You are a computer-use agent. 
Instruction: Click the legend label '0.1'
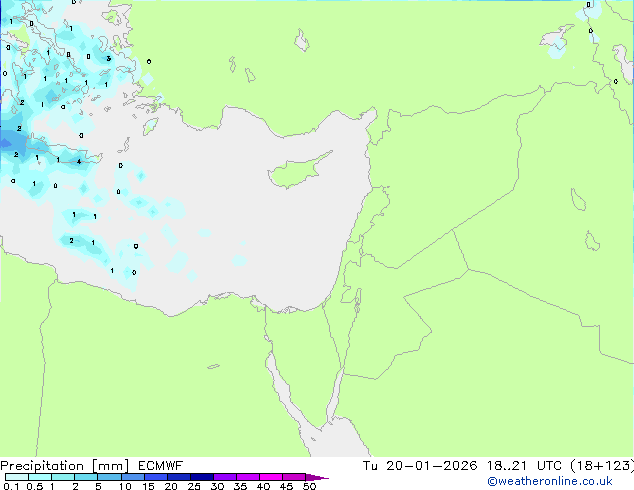pyautogui.click(x=11, y=486)
